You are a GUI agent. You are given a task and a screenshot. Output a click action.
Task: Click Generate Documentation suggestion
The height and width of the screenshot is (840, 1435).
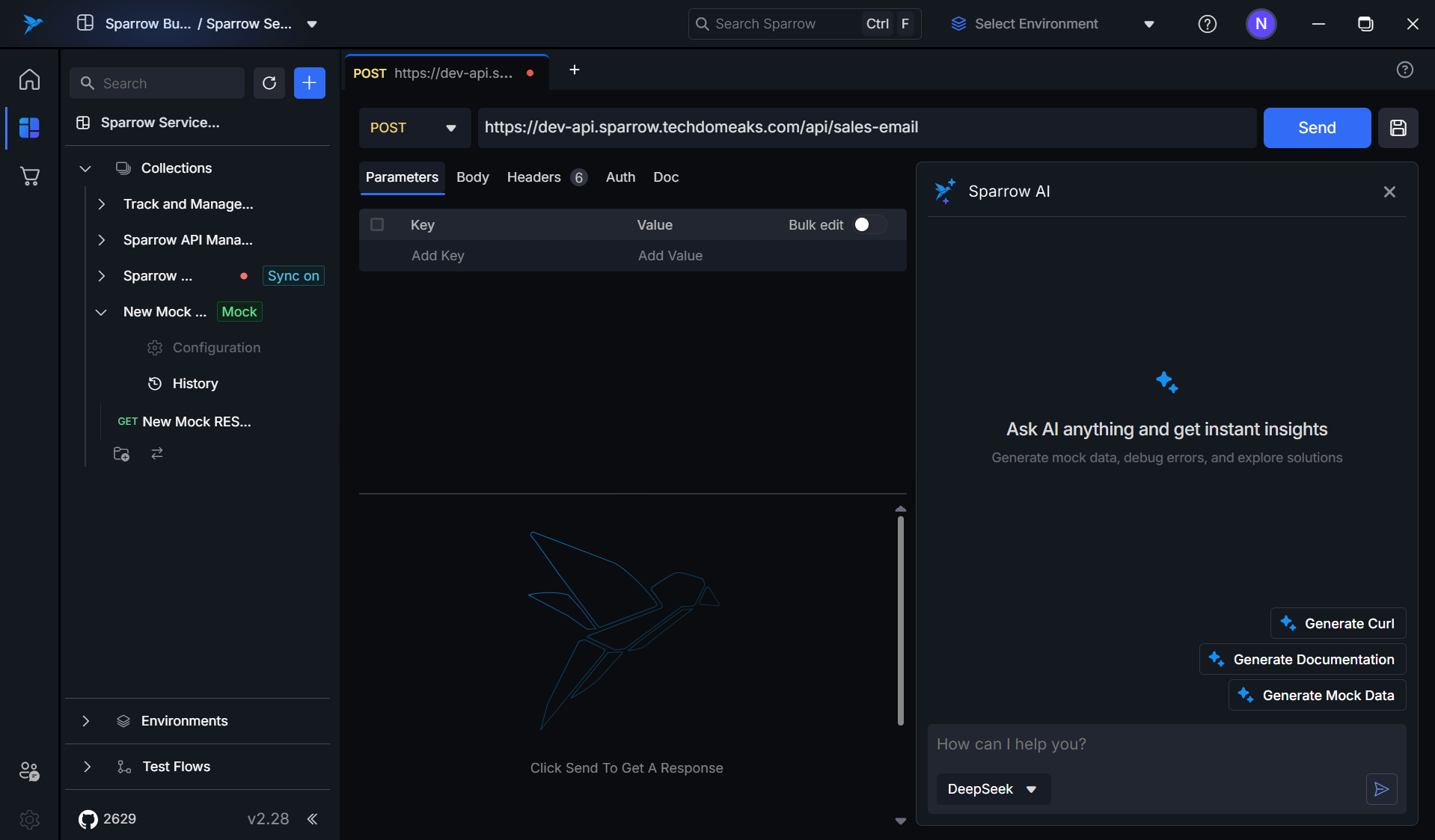coord(1302,660)
